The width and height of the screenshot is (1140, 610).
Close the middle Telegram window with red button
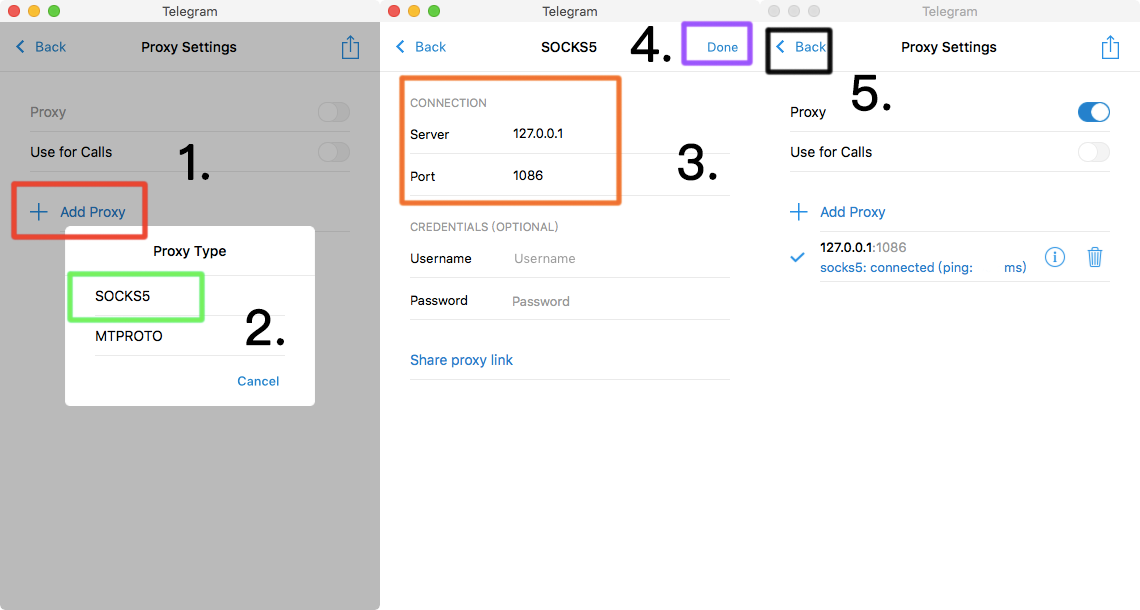click(x=394, y=11)
